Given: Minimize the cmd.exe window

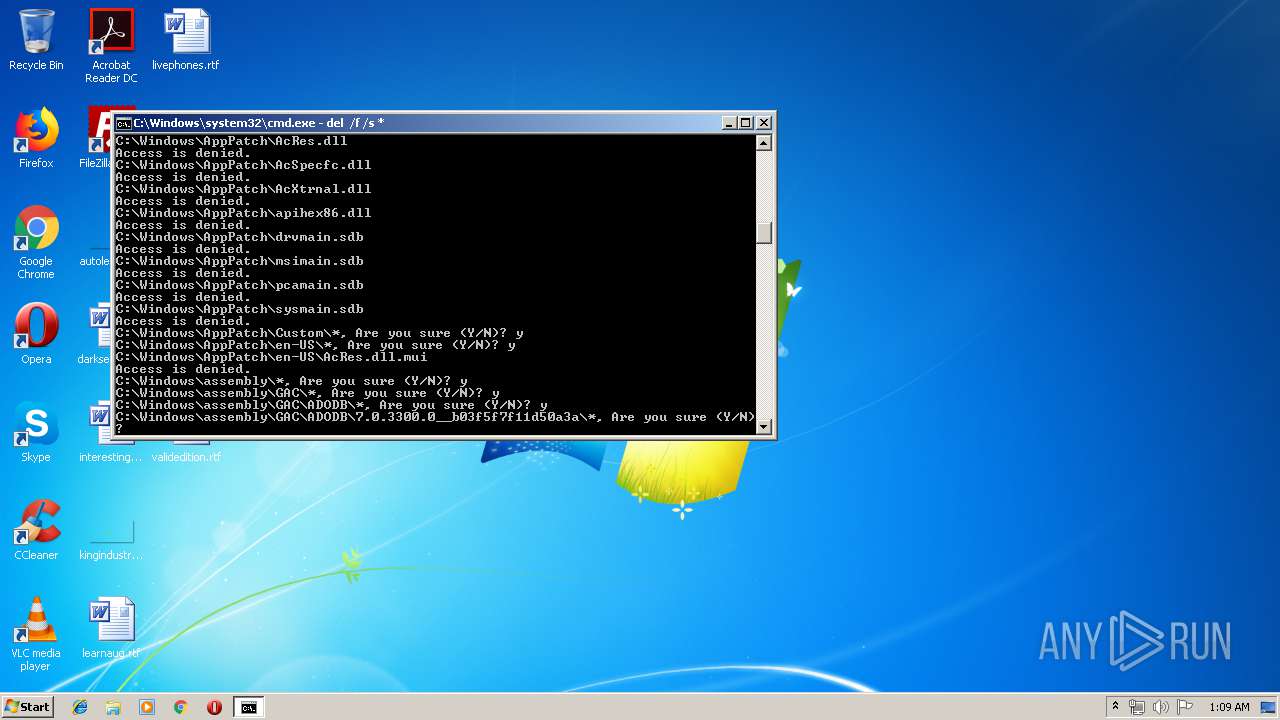Looking at the screenshot, I should (x=729, y=123).
